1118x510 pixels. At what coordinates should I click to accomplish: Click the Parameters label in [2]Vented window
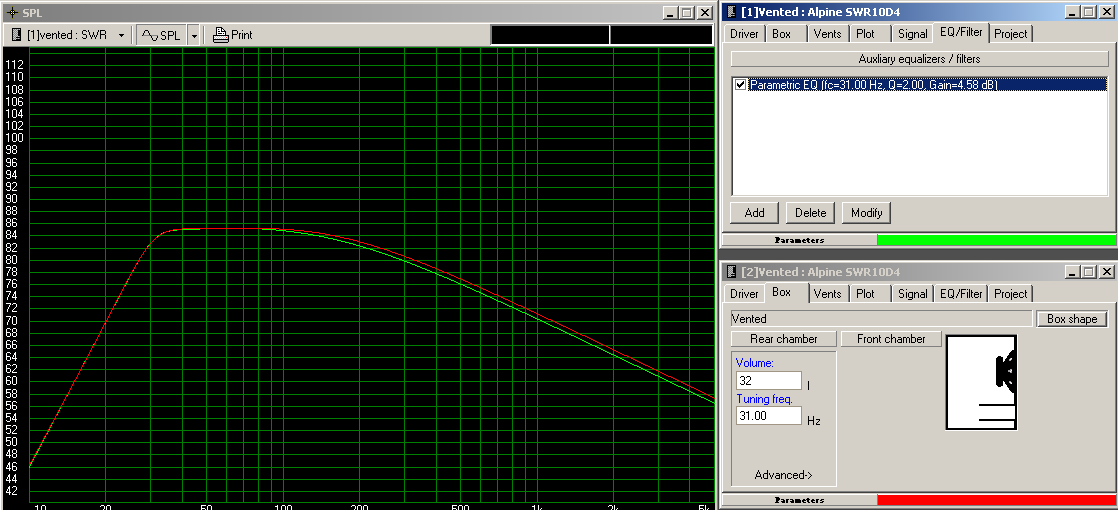pos(799,500)
